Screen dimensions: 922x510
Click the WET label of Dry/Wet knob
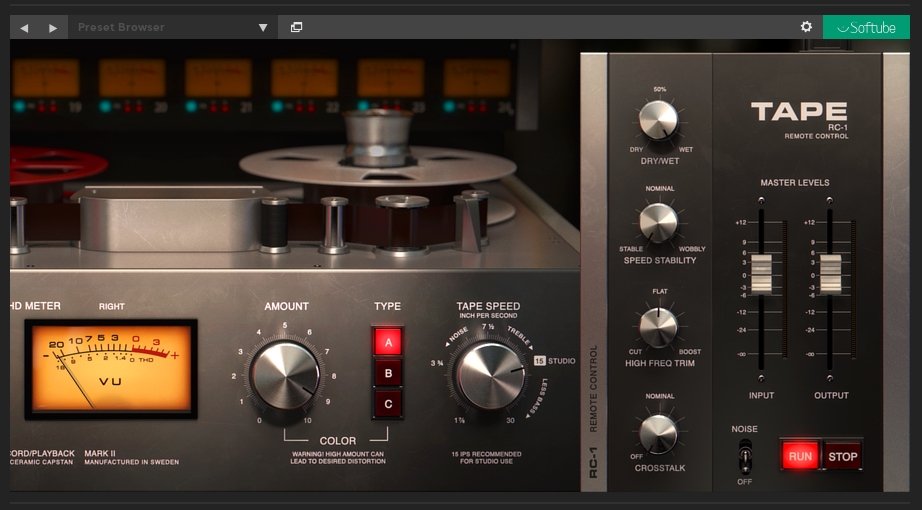pyautogui.click(x=686, y=149)
